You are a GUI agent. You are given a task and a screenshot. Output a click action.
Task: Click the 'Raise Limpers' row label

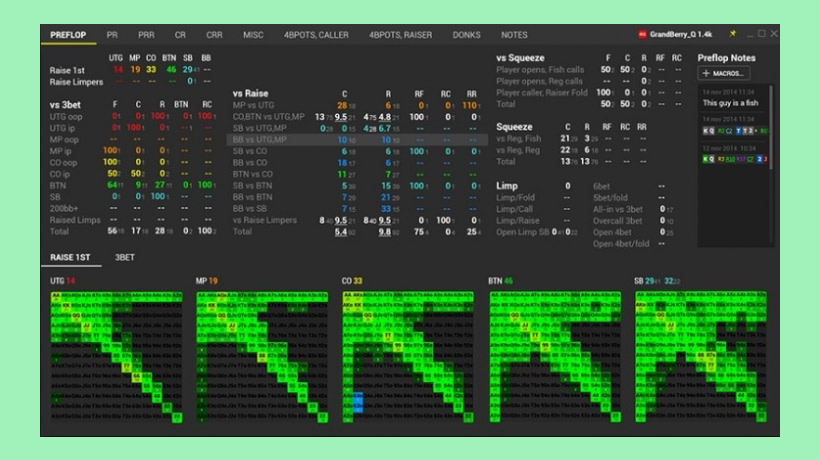(76, 82)
